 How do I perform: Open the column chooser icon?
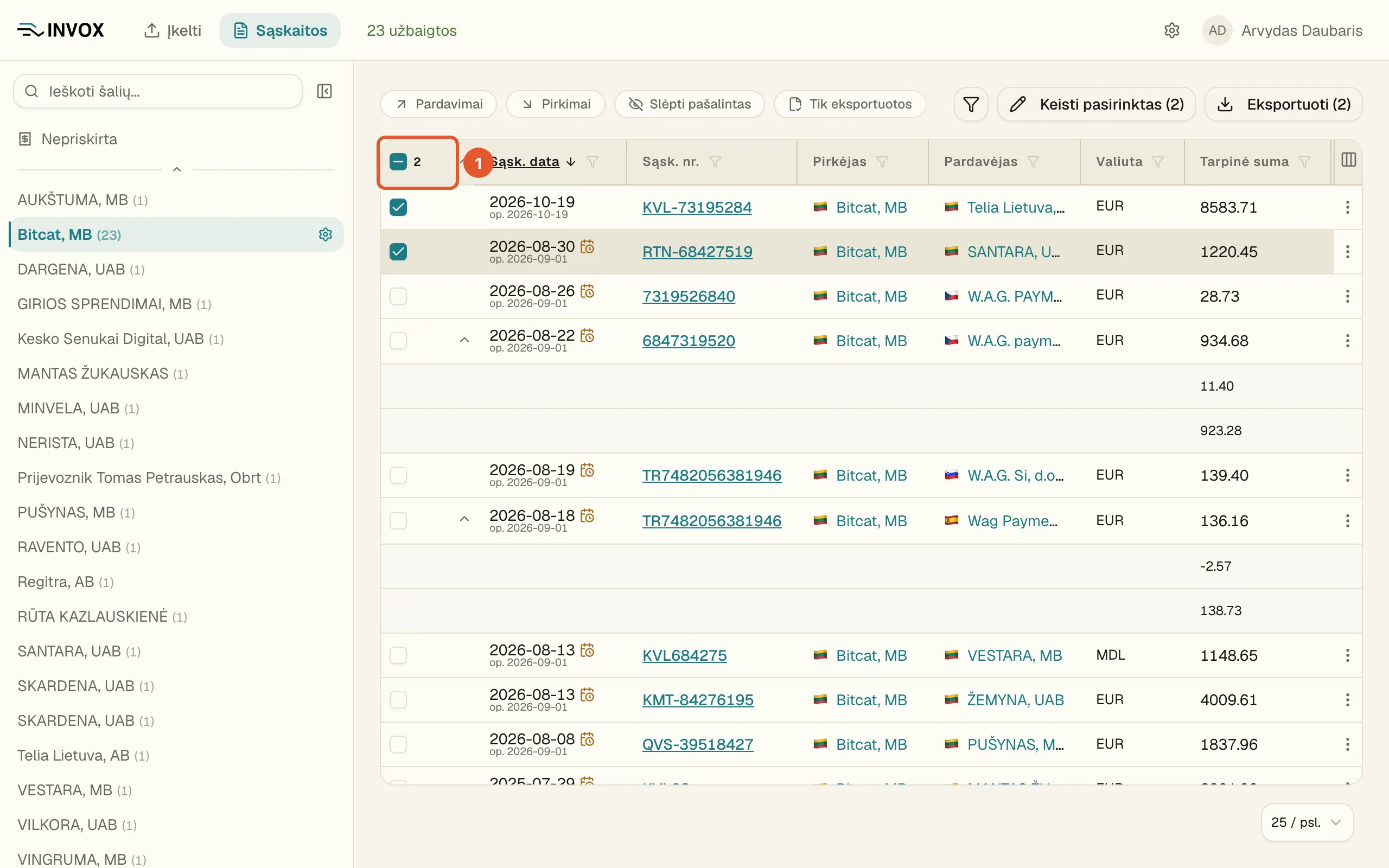(x=1348, y=160)
